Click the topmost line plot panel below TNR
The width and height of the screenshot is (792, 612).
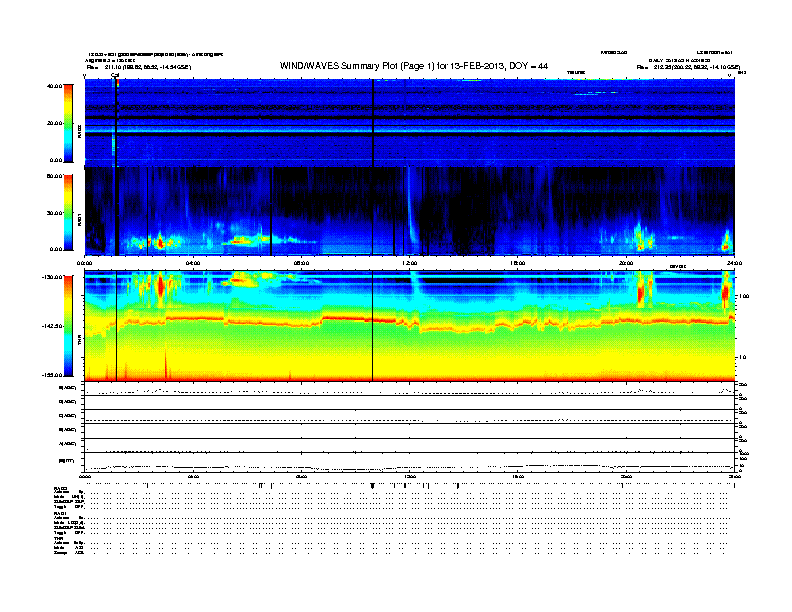coord(410,389)
